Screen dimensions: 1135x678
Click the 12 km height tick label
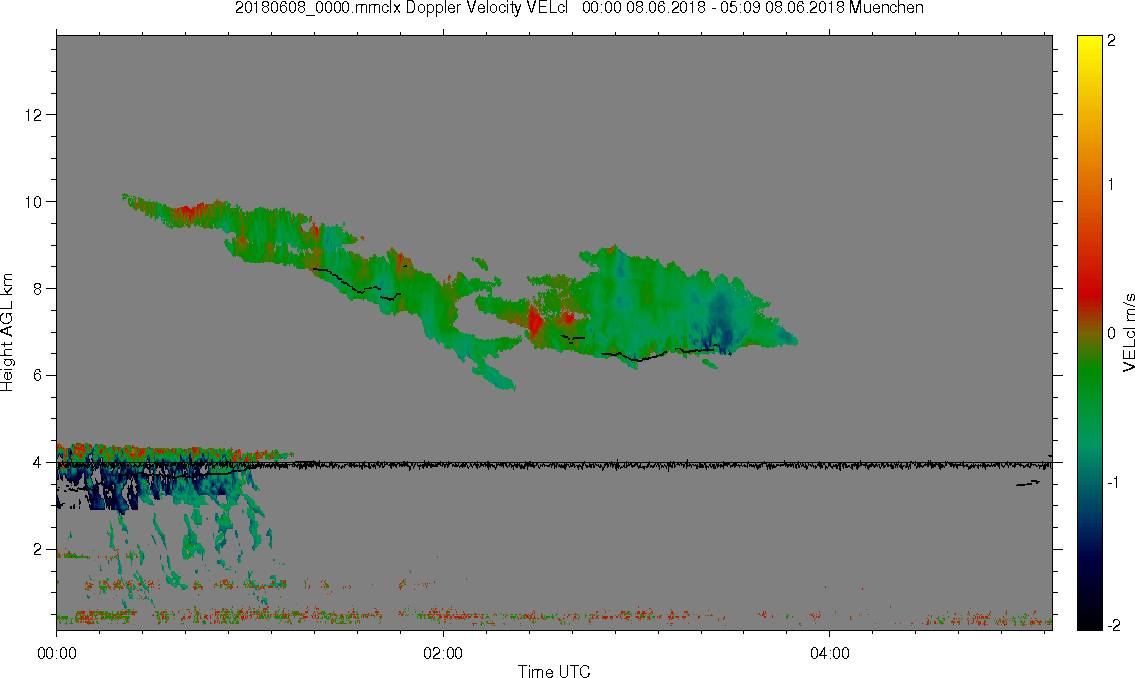pos(33,114)
